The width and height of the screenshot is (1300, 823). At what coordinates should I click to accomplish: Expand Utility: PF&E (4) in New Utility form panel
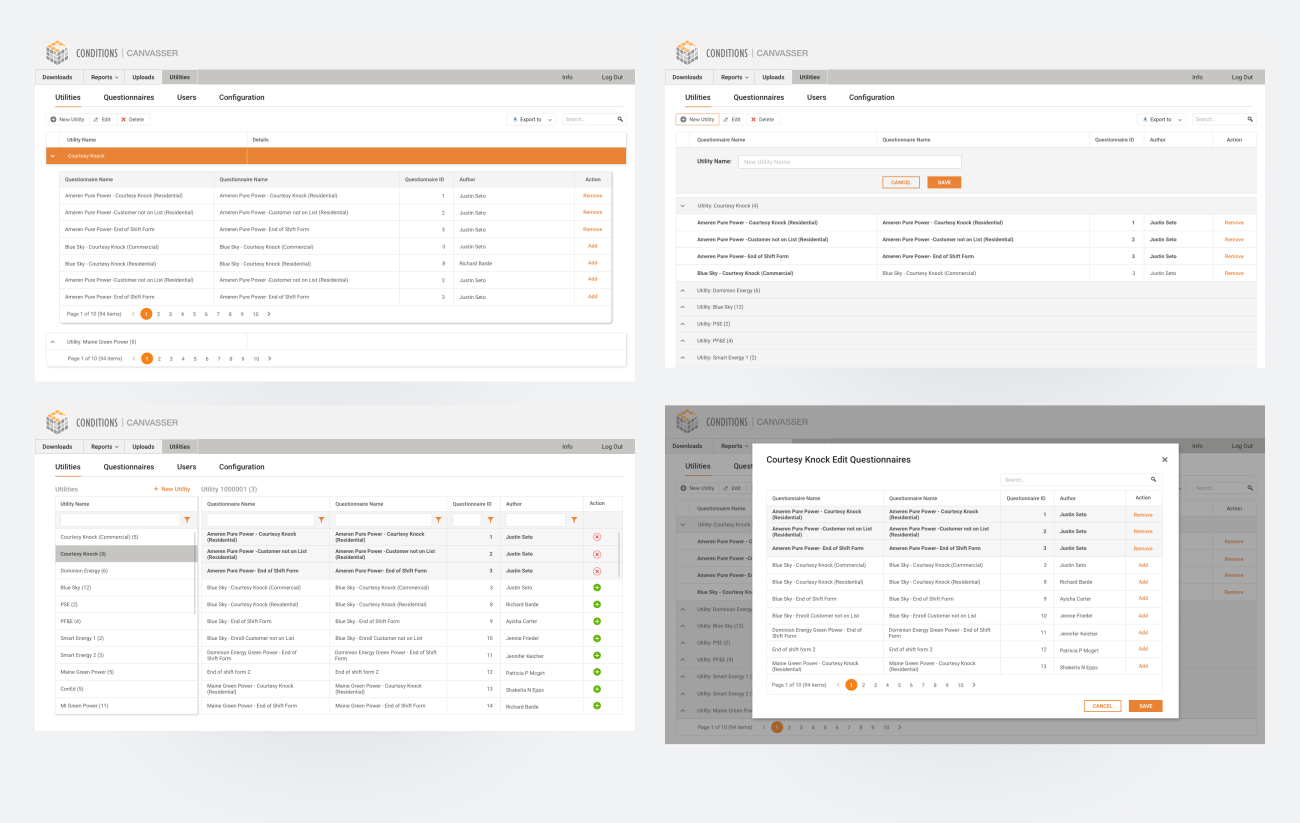point(683,341)
